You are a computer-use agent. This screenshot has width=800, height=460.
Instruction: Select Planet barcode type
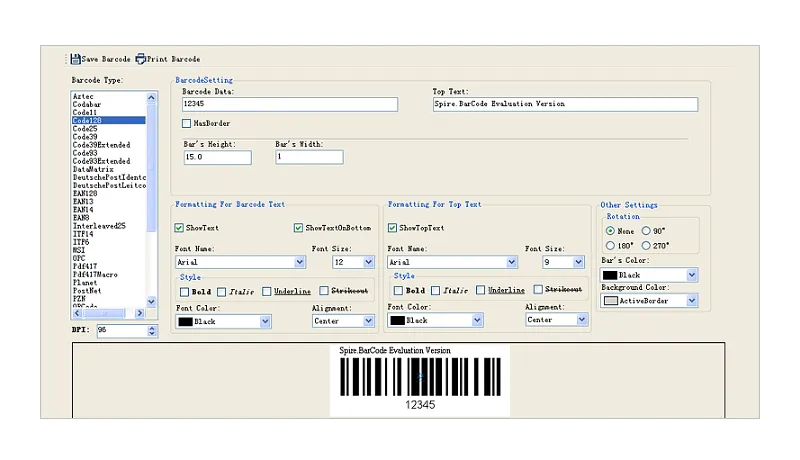(109, 283)
